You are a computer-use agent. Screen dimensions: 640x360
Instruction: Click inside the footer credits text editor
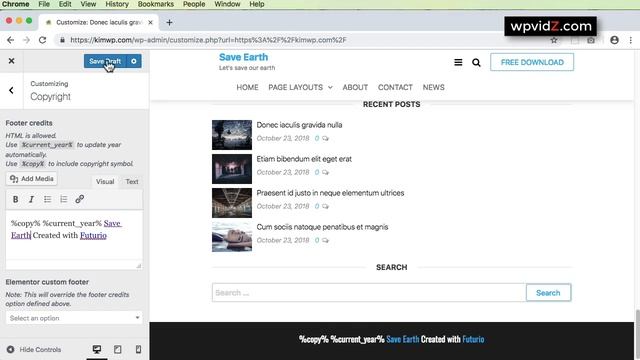(x=74, y=236)
